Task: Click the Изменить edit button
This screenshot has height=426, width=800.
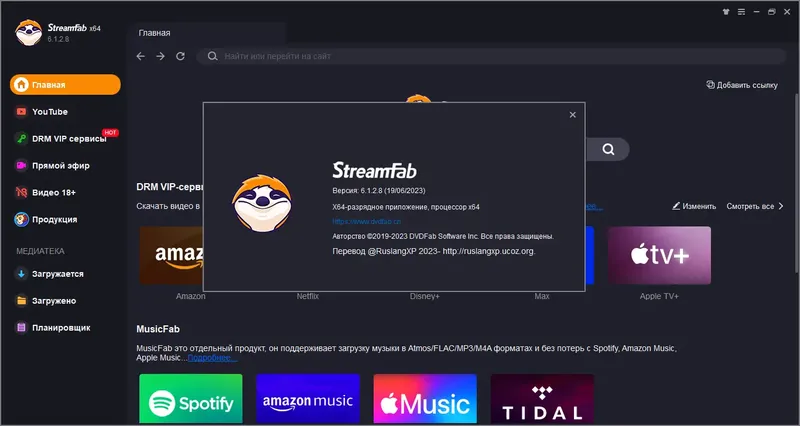Action: click(694, 206)
